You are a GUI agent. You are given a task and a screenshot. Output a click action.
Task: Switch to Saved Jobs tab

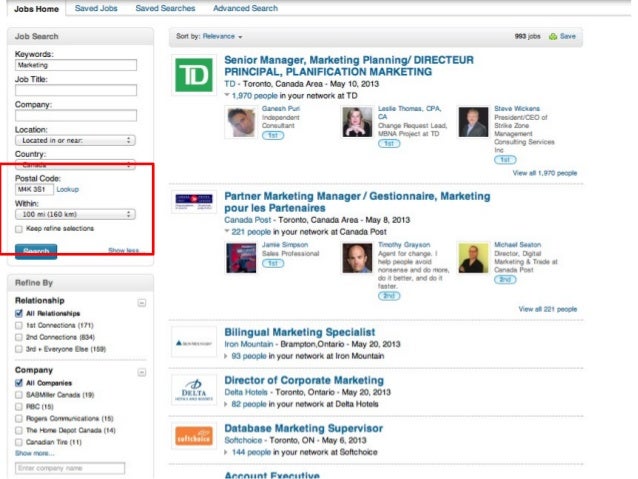[96, 8]
